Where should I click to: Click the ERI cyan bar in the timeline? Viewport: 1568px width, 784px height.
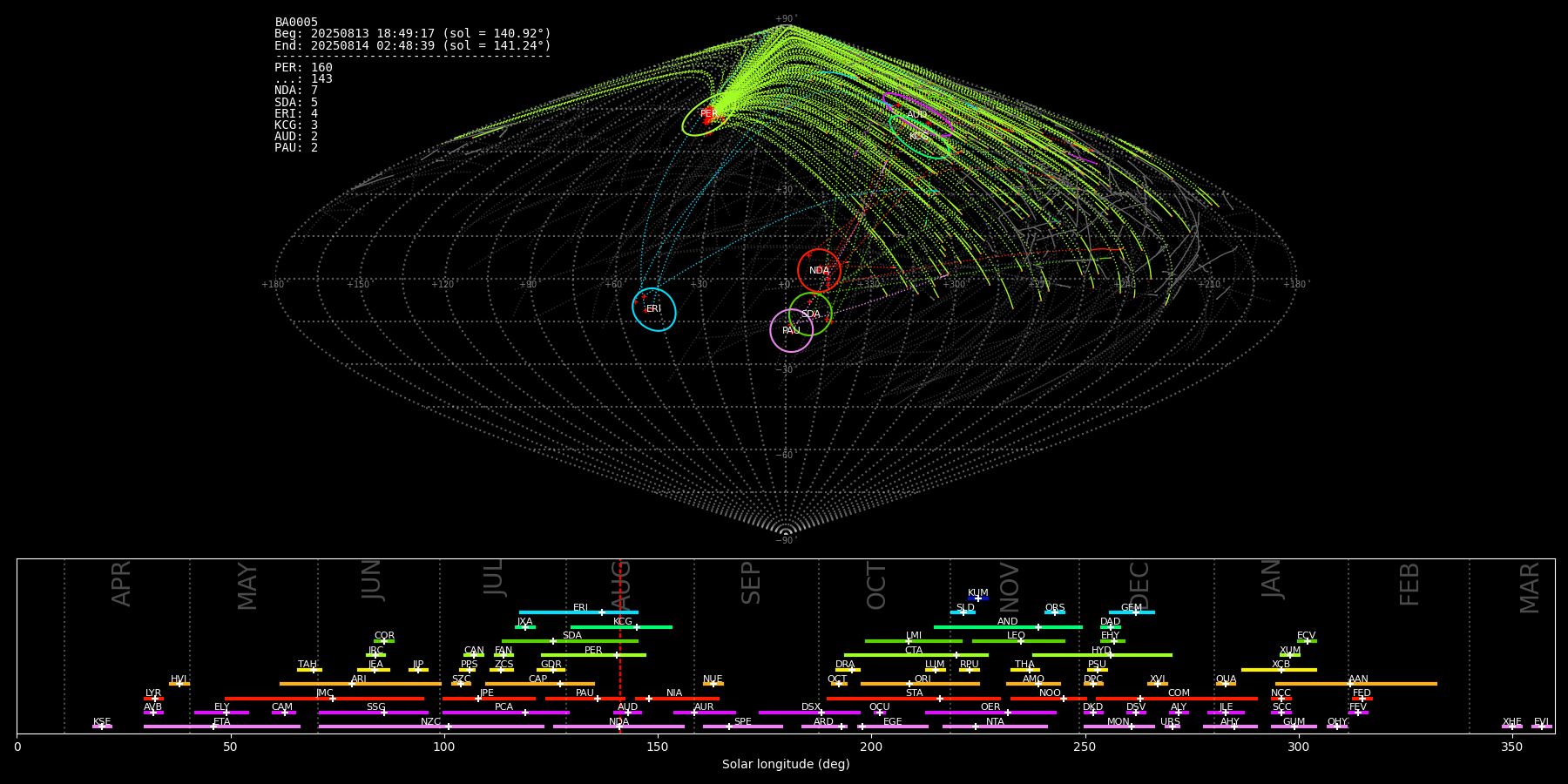tap(578, 612)
